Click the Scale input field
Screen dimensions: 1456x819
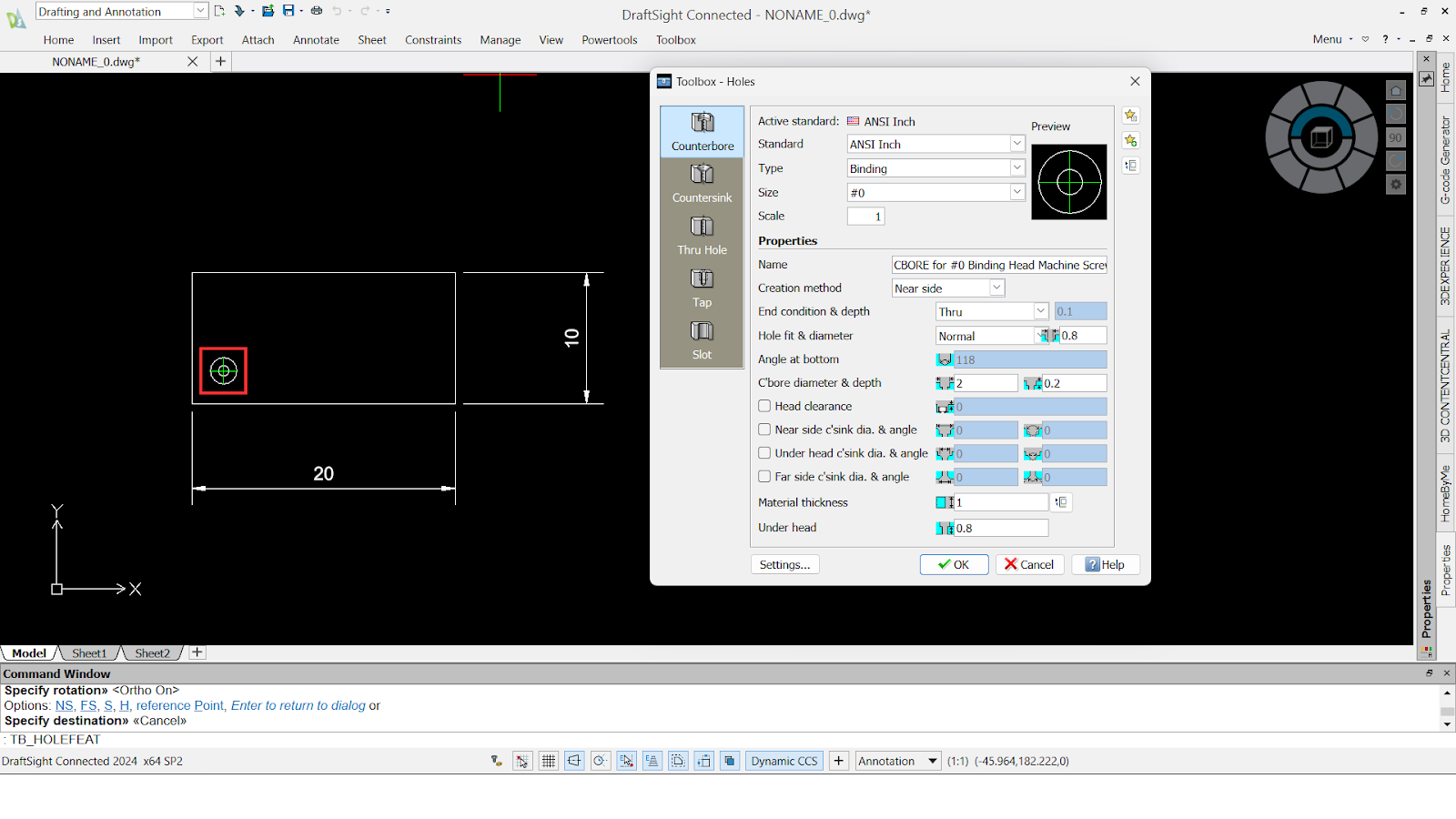(865, 217)
